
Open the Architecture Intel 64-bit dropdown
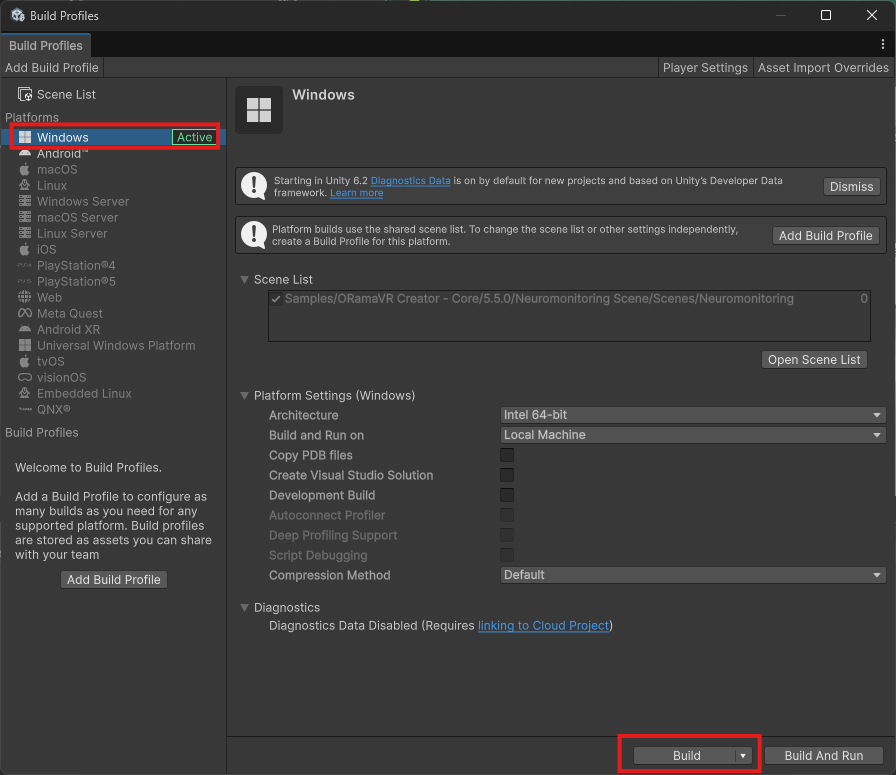[693, 415]
